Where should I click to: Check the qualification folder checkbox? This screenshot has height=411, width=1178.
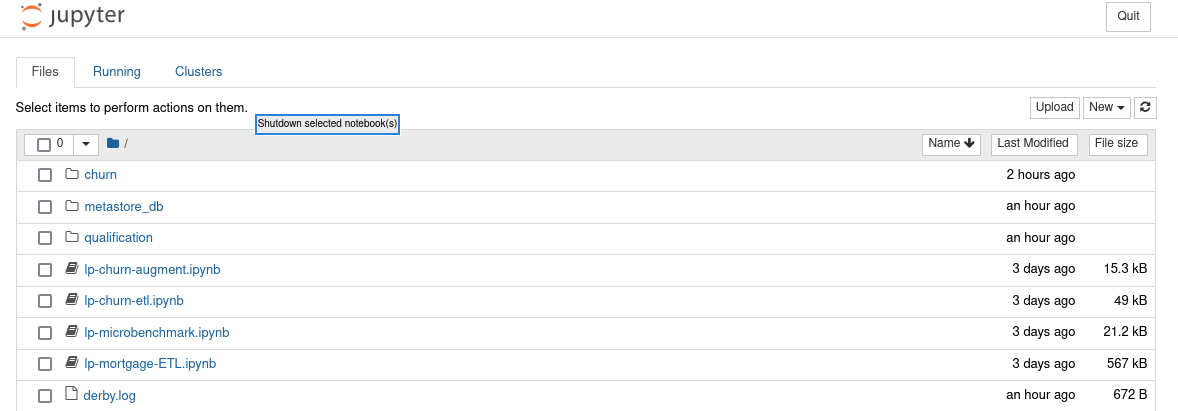pos(45,238)
